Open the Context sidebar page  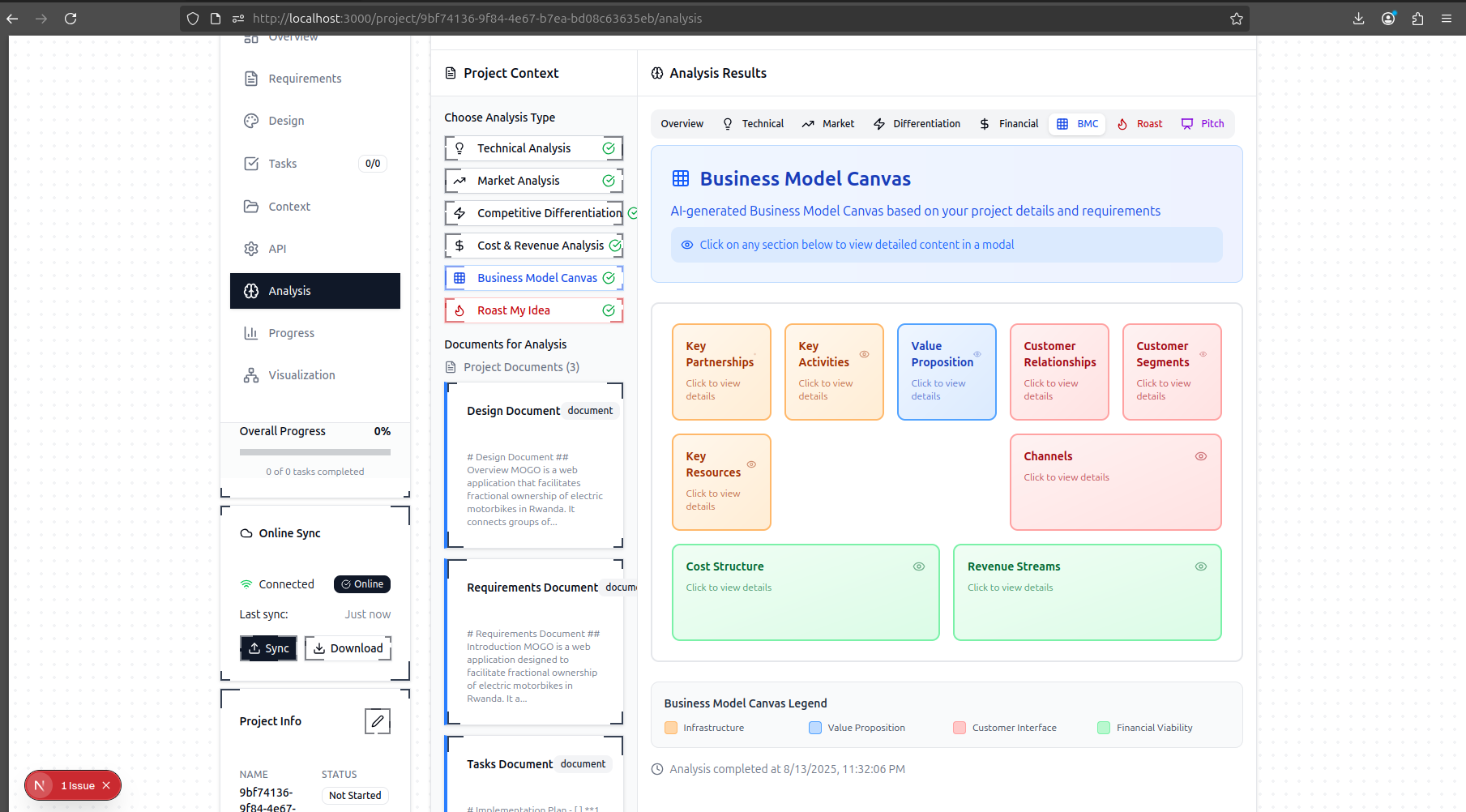click(314, 207)
